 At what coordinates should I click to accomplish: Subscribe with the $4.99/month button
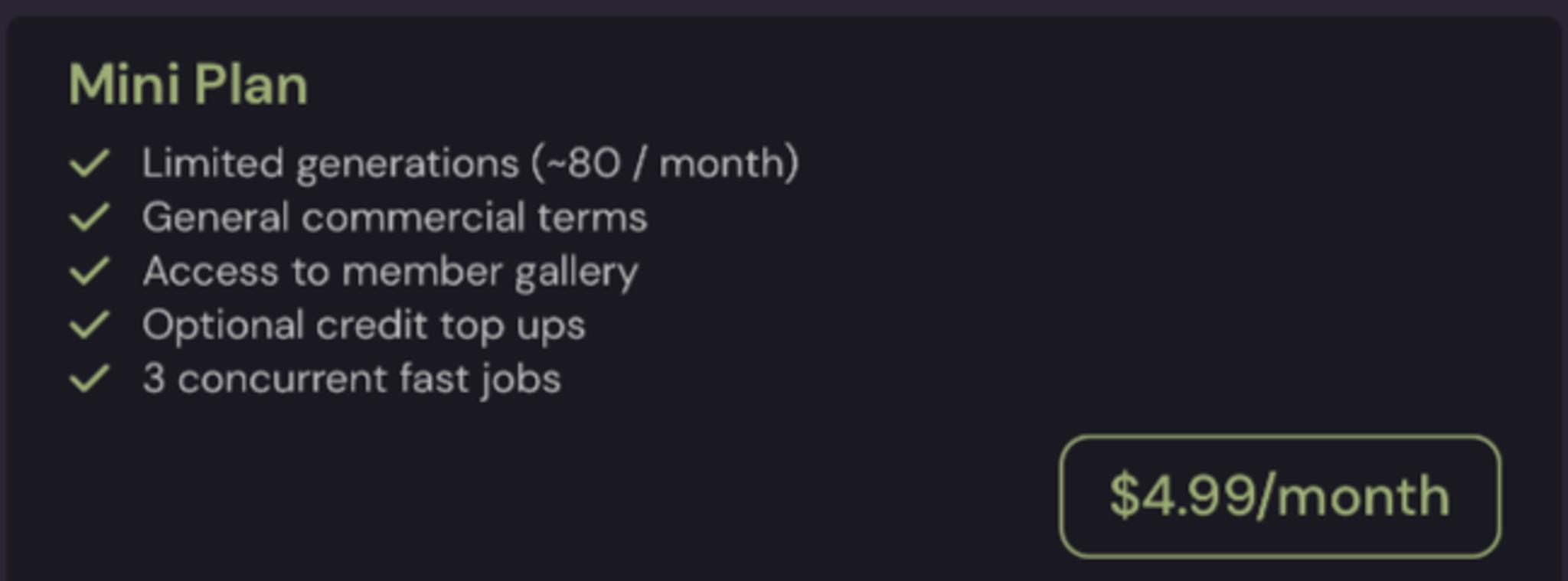click(1279, 496)
